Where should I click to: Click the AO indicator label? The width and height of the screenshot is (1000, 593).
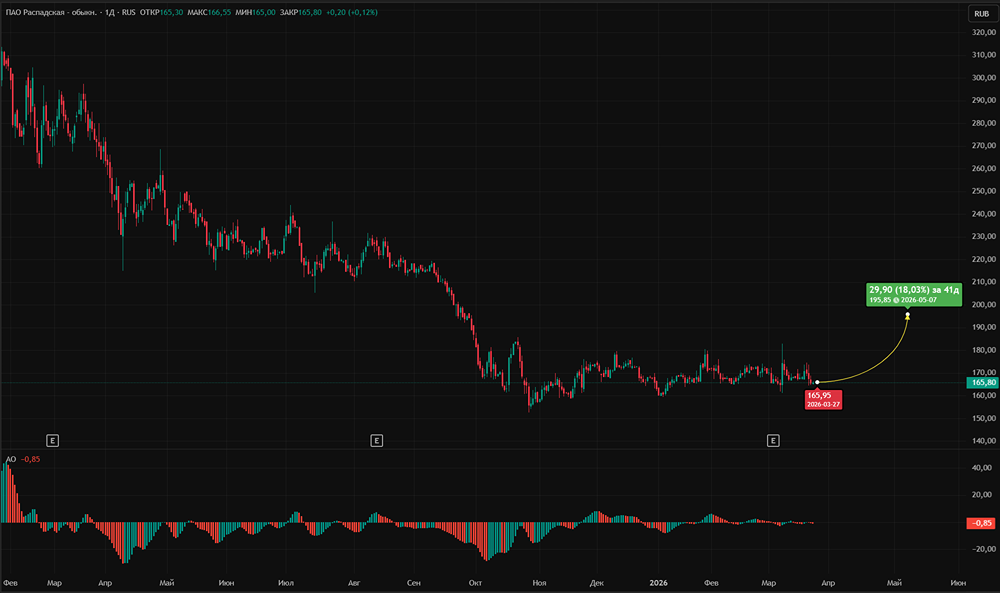[x=11, y=459]
